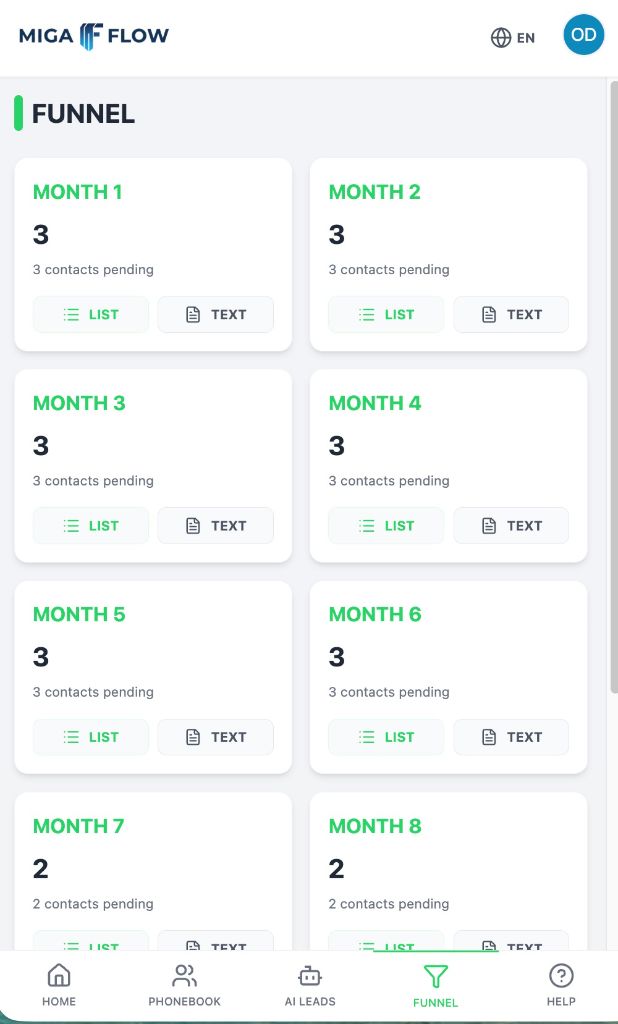This screenshot has height=1024, width=618.
Task: Click the globe language icon
Action: 499,37
